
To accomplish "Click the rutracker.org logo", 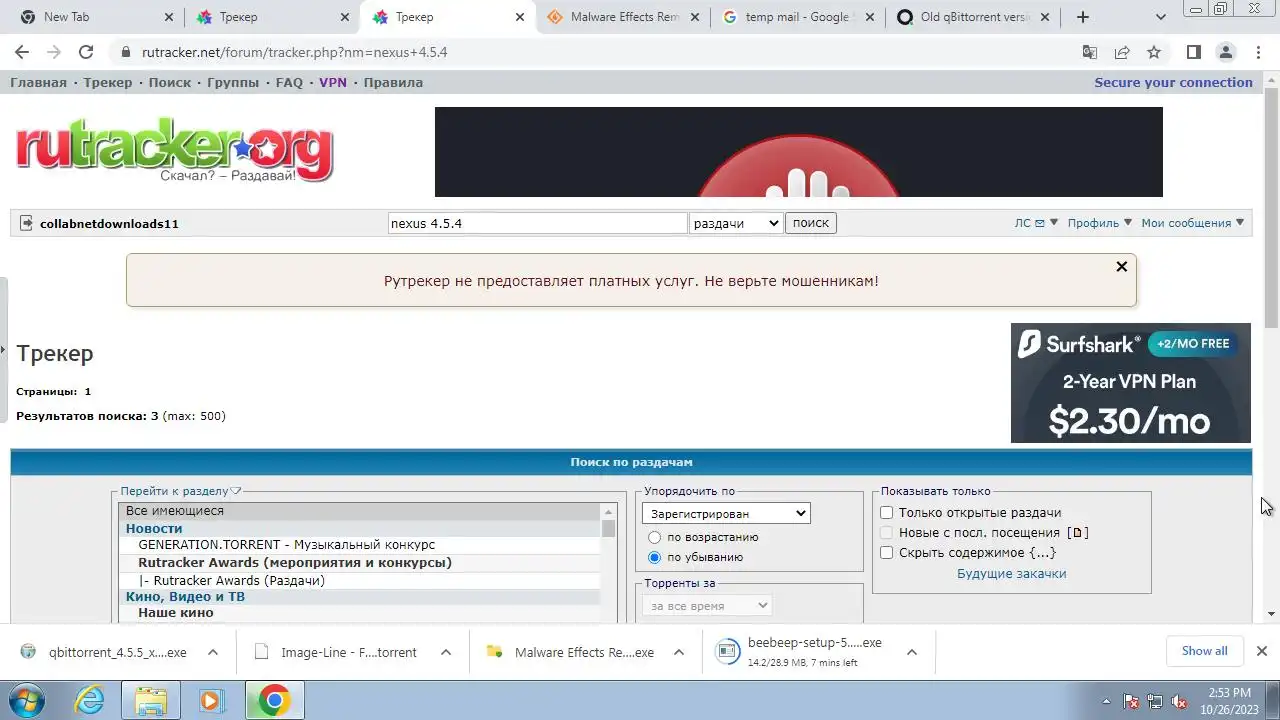I will point(174,152).
